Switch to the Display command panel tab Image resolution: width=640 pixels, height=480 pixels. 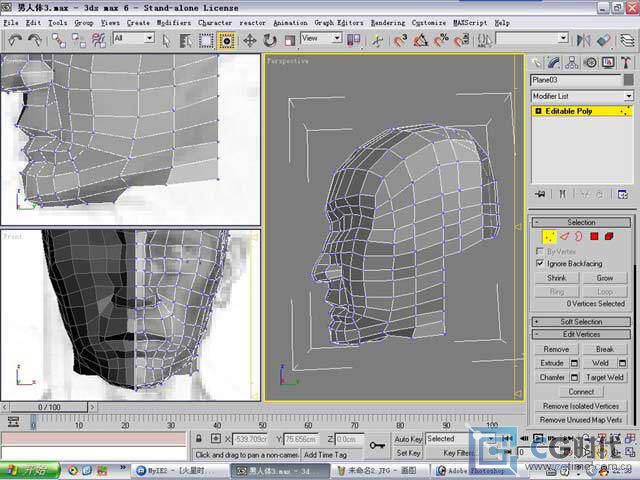click(x=608, y=62)
